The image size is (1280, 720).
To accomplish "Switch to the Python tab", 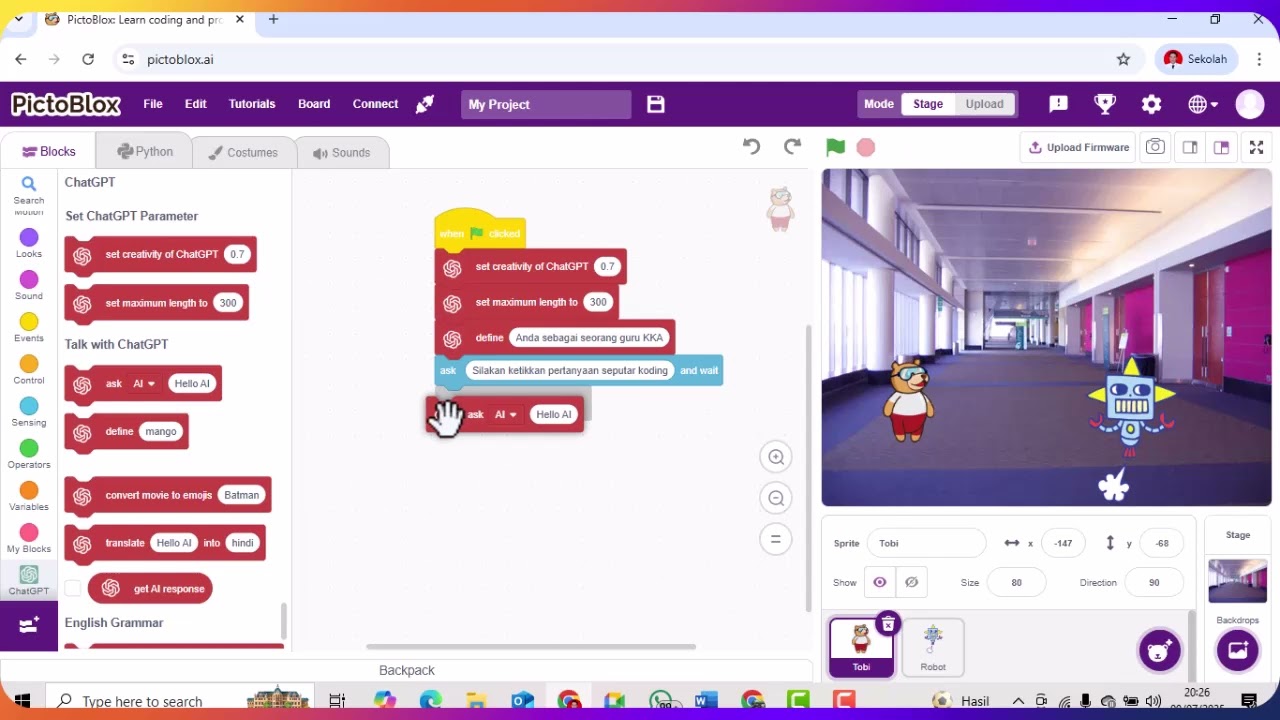I will tap(145, 152).
